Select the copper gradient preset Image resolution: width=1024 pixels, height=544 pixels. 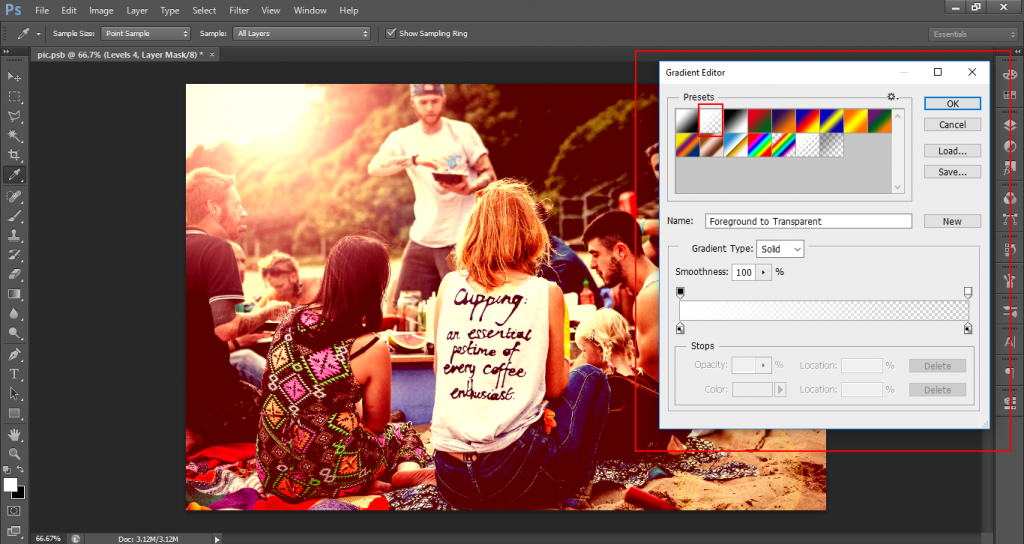tap(711, 145)
